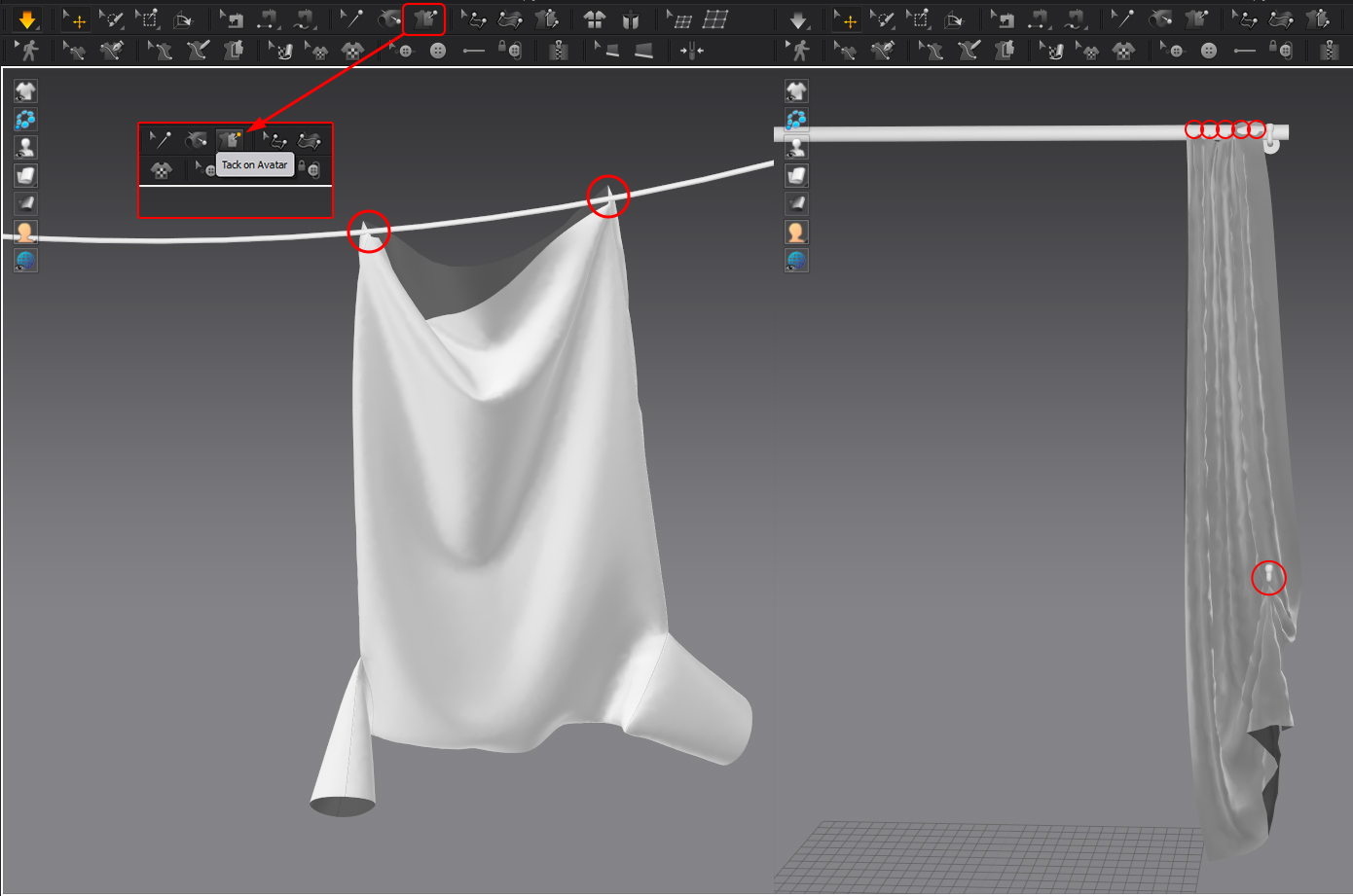Toggle avatar visibility in left 3D window
The height and width of the screenshot is (896, 1353).
25,148
